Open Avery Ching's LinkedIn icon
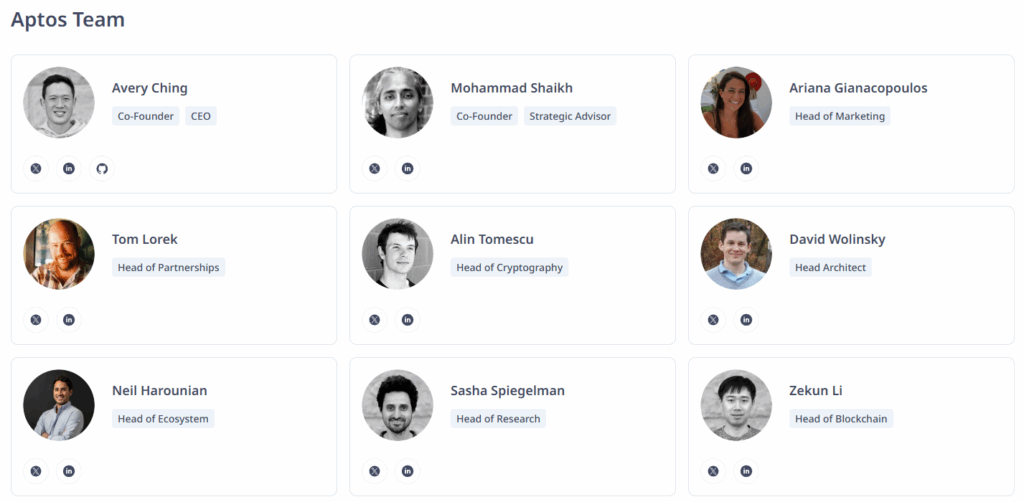 [x=69, y=168]
